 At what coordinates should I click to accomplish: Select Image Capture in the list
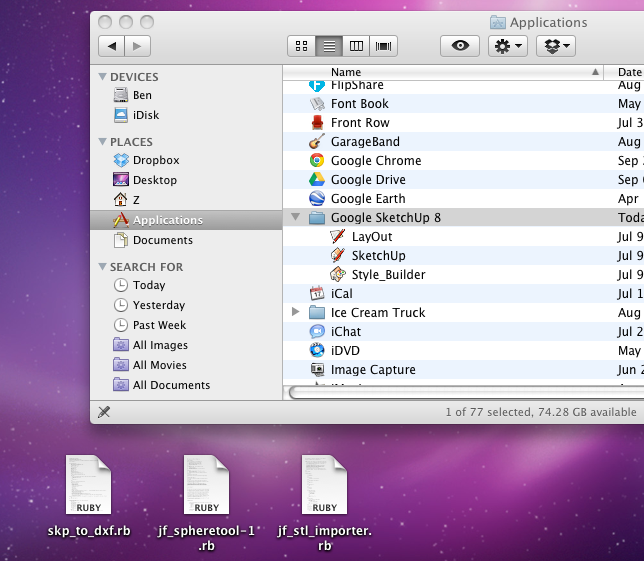coord(463,370)
